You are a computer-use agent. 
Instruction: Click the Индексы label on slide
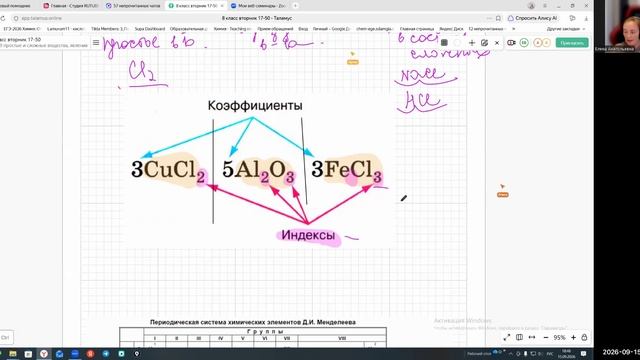coord(308,235)
